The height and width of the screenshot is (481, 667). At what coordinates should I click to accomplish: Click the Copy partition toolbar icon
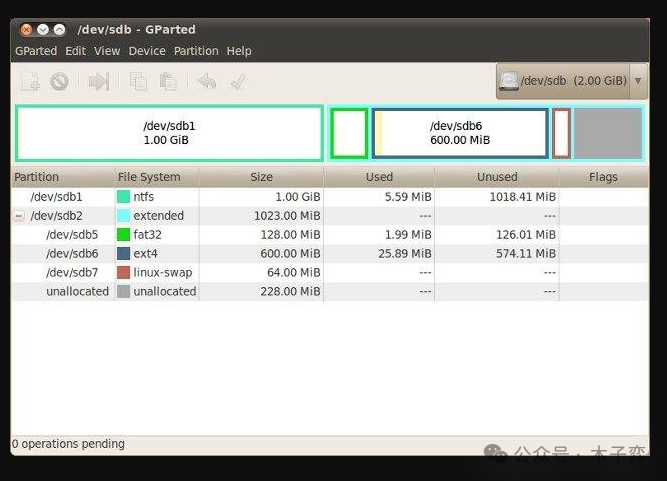pos(138,81)
